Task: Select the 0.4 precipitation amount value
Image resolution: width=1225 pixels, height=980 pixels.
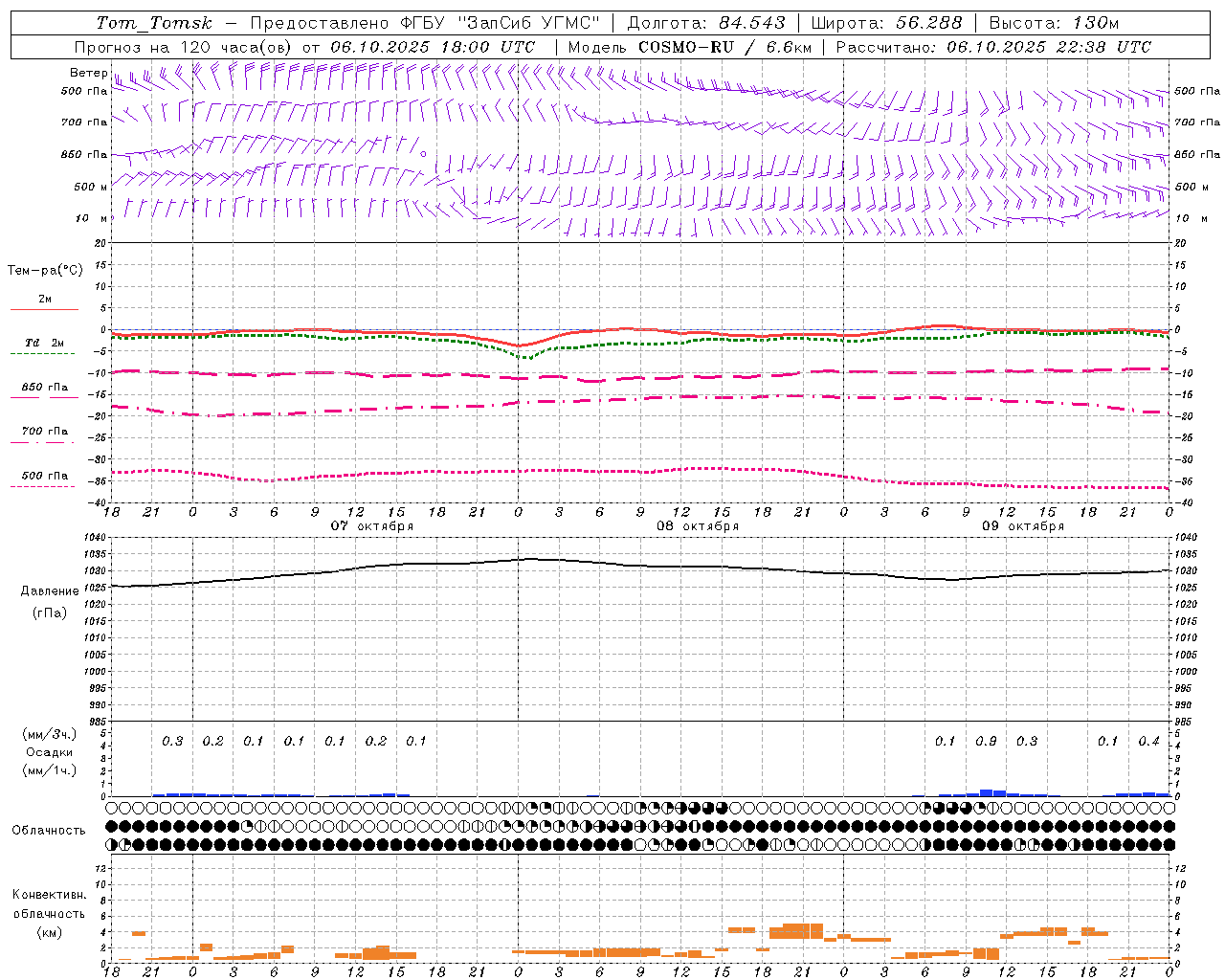Action: [x=1148, y=742]
